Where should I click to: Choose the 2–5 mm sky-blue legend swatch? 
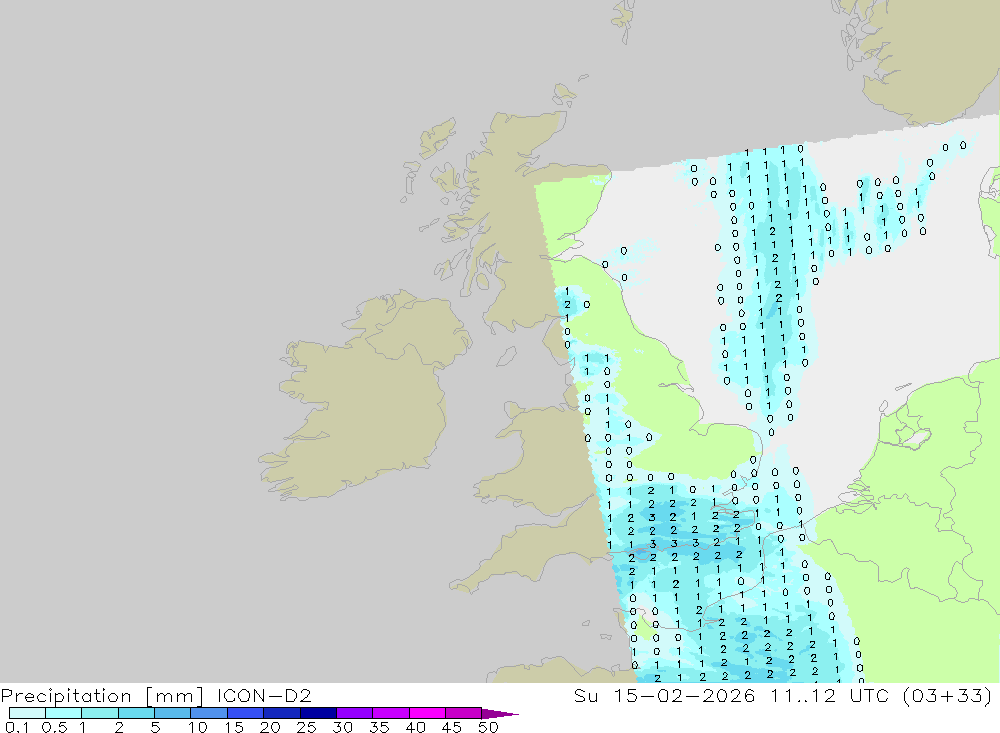tap(136, 713)
